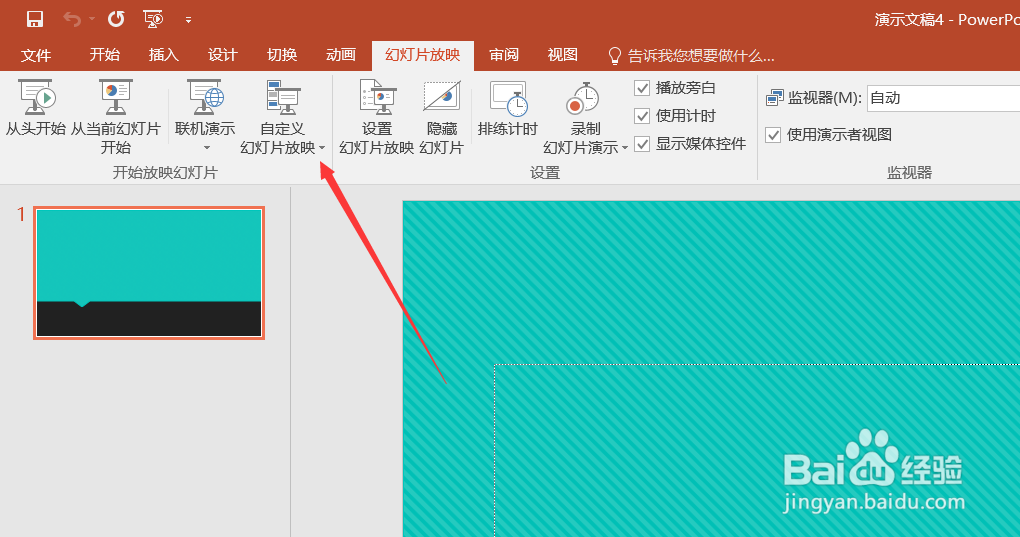Image resolution: width=1020 pixels, height=537 pixels.
Task: Expand the 联机演示 dropdown arrow
Action: pyautogui.click(x=207, y=148)
